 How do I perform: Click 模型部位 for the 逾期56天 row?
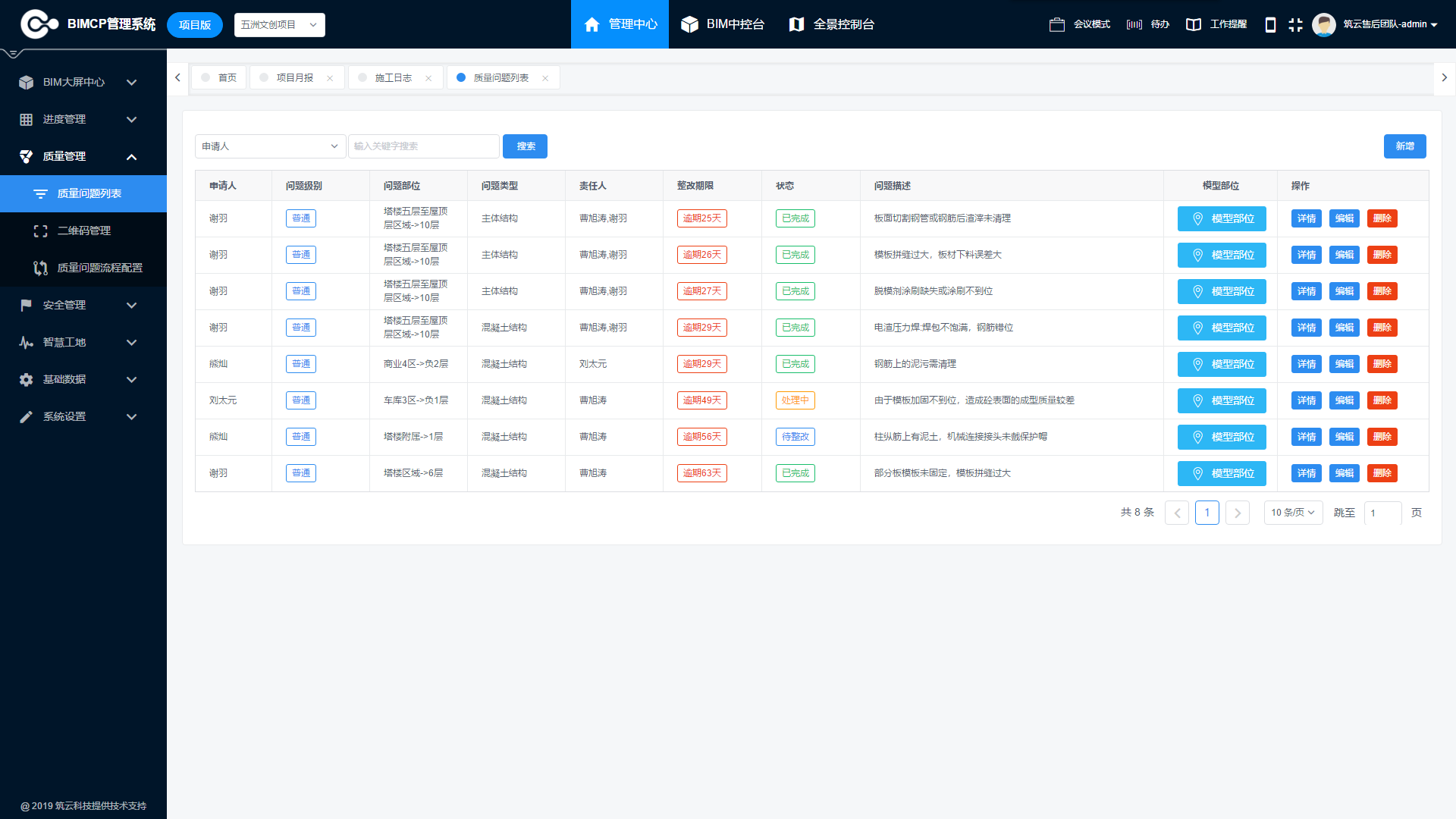click(1222, 437)
